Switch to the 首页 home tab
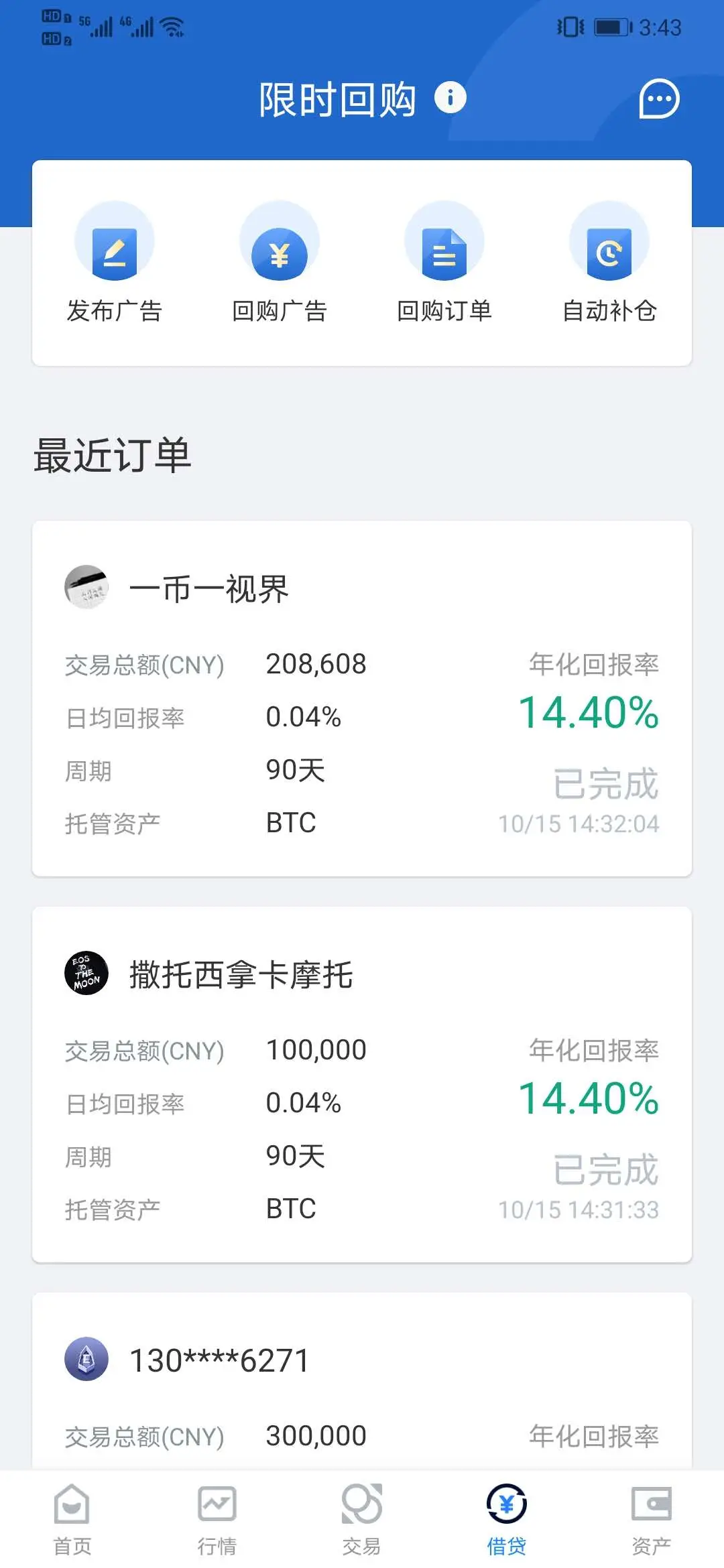724x1568 pixels. tap(72, 1518)
